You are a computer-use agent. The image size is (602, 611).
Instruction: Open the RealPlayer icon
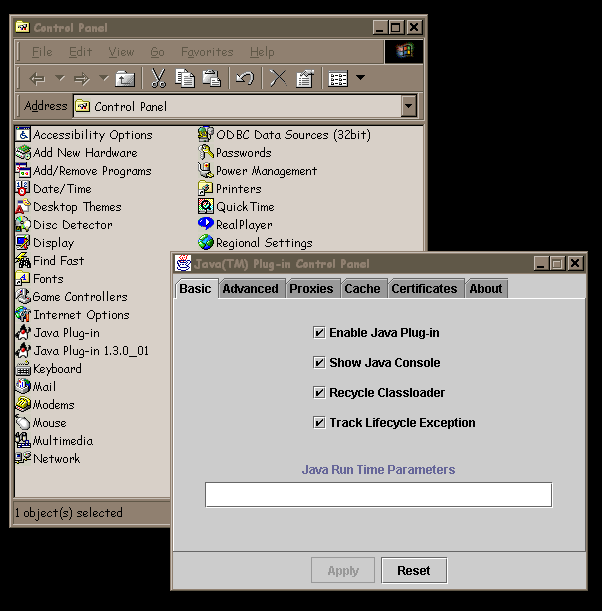206,224
